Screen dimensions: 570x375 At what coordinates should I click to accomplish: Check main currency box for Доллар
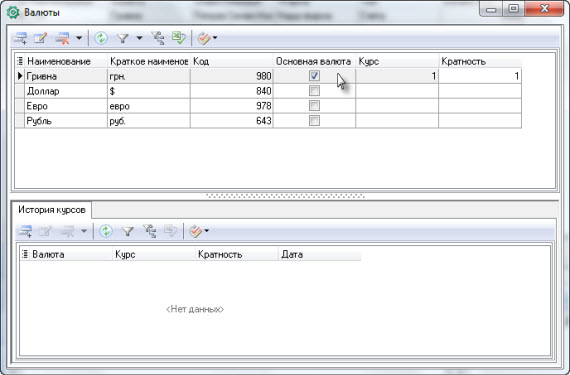314,91
